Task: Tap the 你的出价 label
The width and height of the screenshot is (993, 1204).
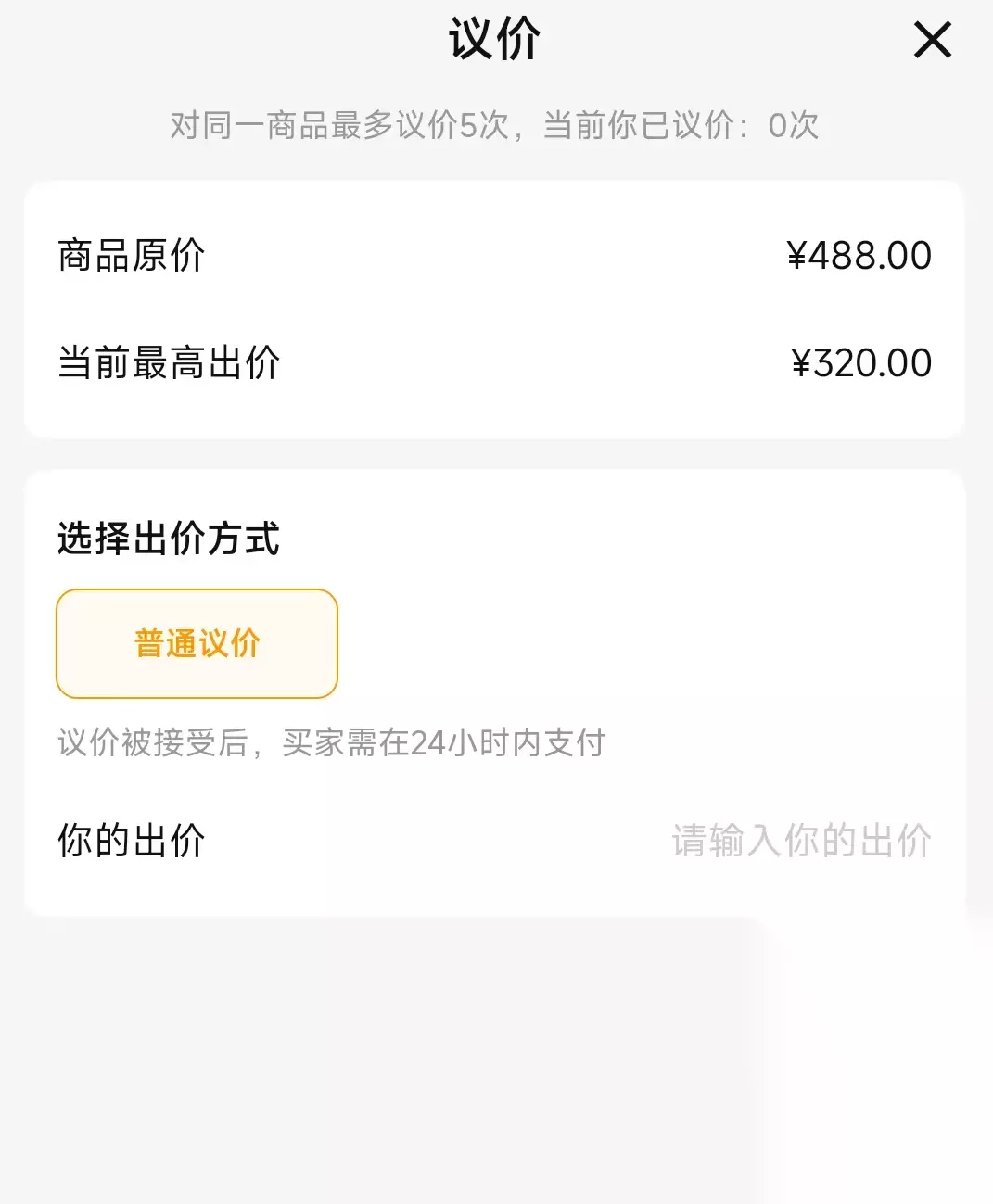Action: [132, 841]
